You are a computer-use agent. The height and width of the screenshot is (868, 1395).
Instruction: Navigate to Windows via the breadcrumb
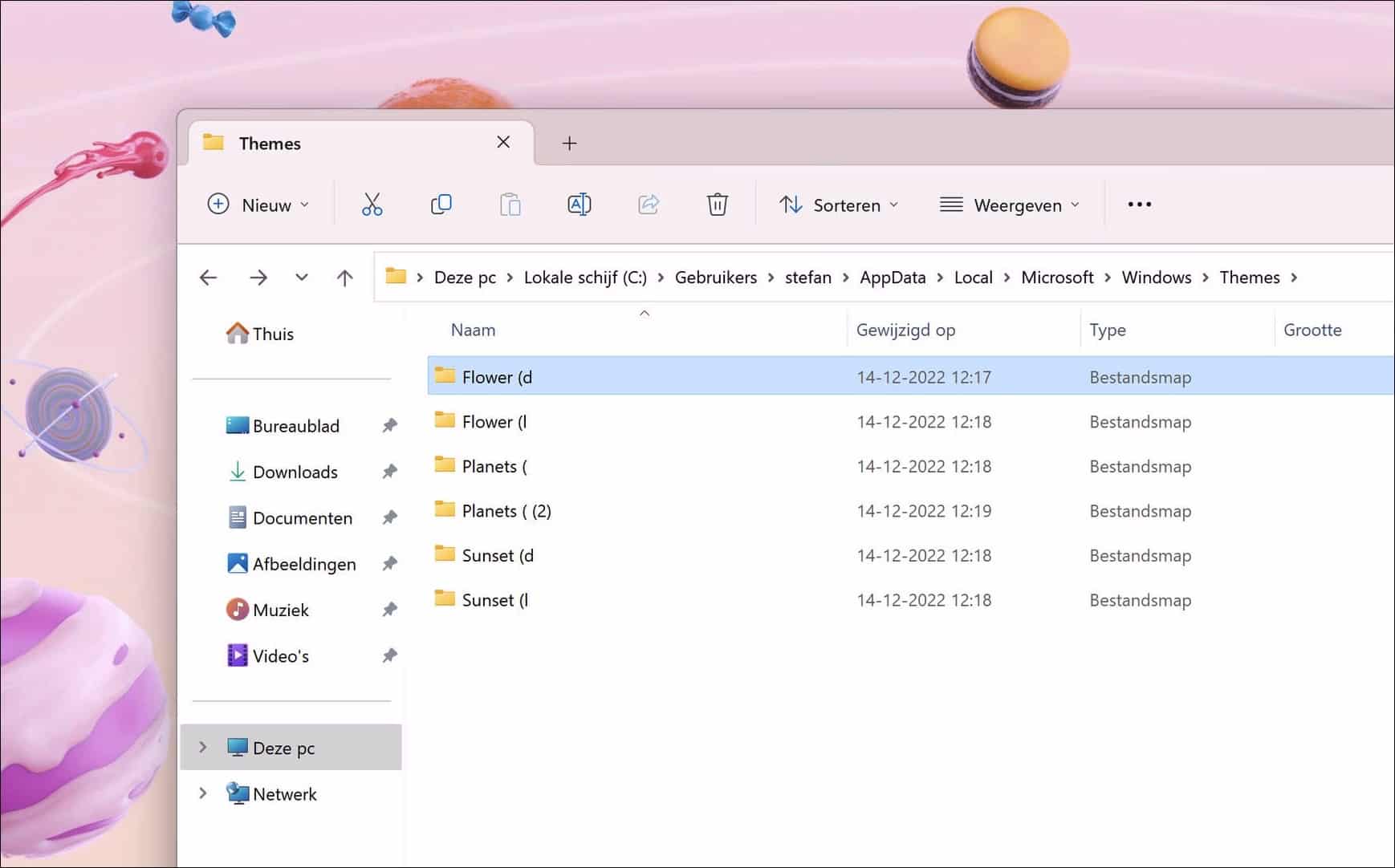click(x=1156, y=277)
